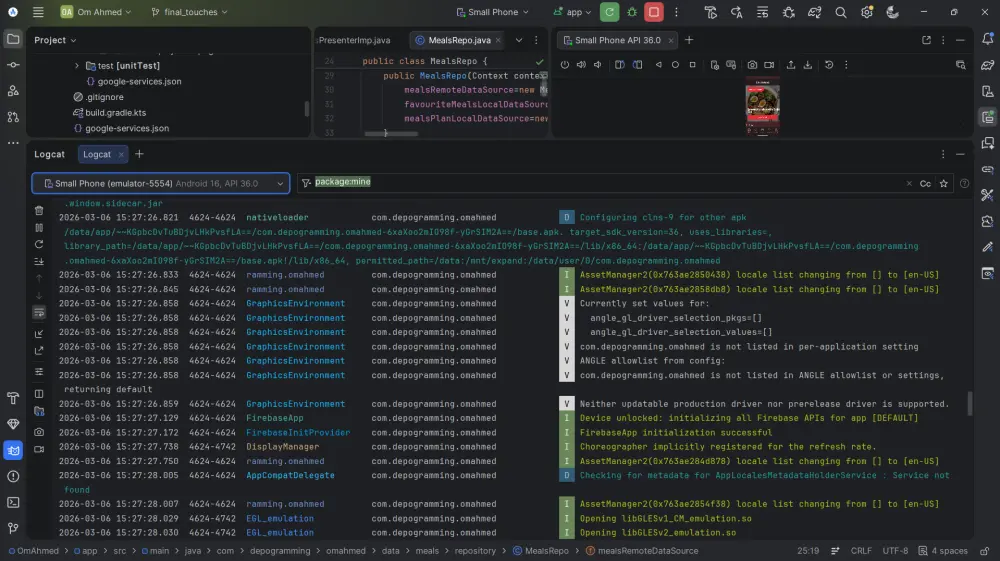
Task: Toggle soft-wrap in Logcat sidebar
Action: 39,312
